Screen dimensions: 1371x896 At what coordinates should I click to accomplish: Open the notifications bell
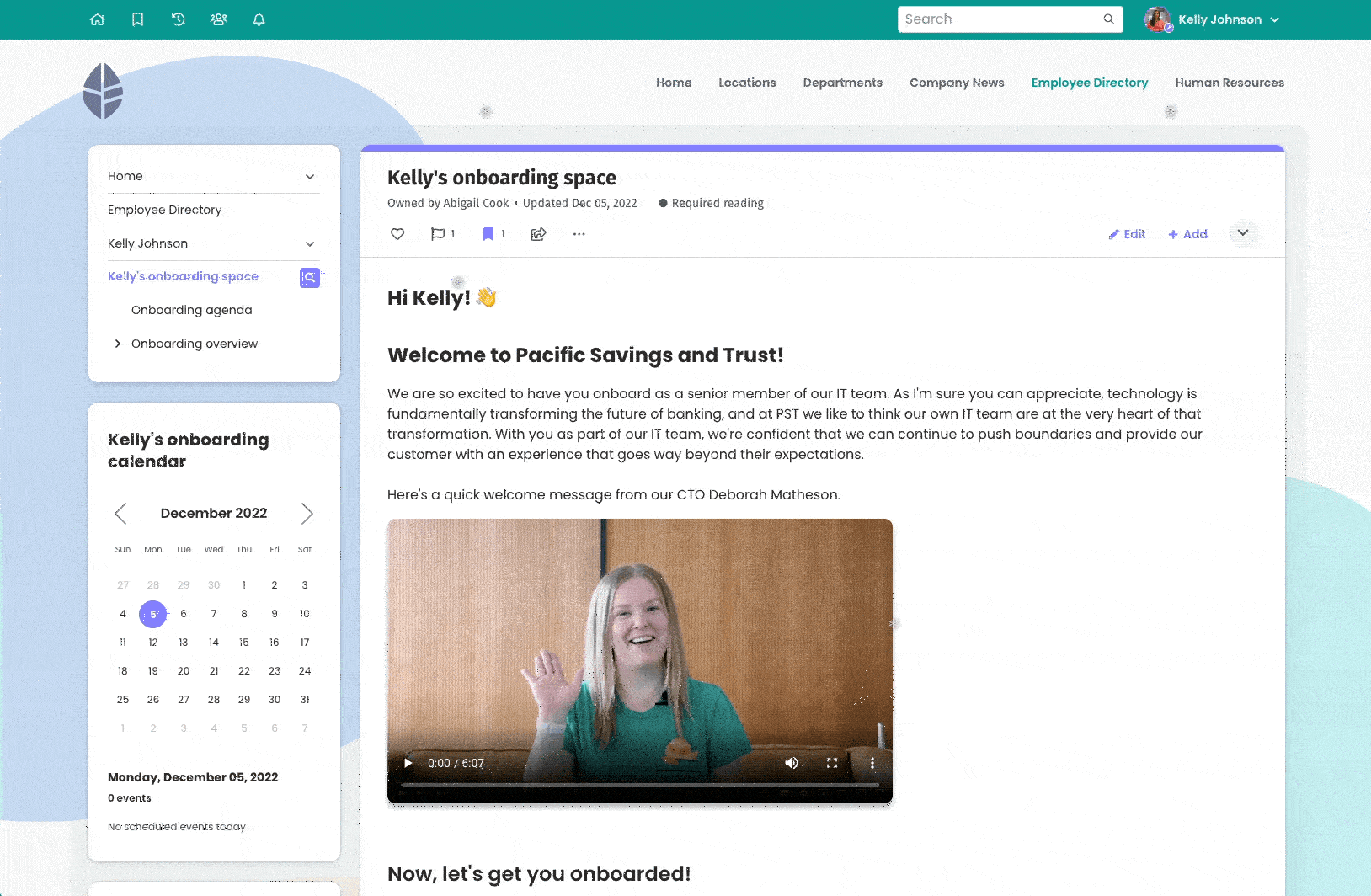259,19
